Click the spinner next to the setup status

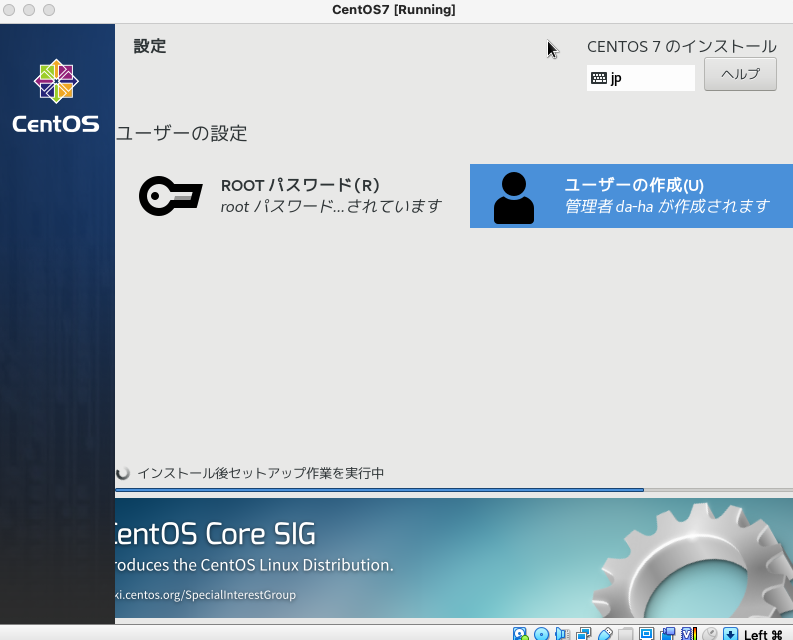(x=122, y=473)
